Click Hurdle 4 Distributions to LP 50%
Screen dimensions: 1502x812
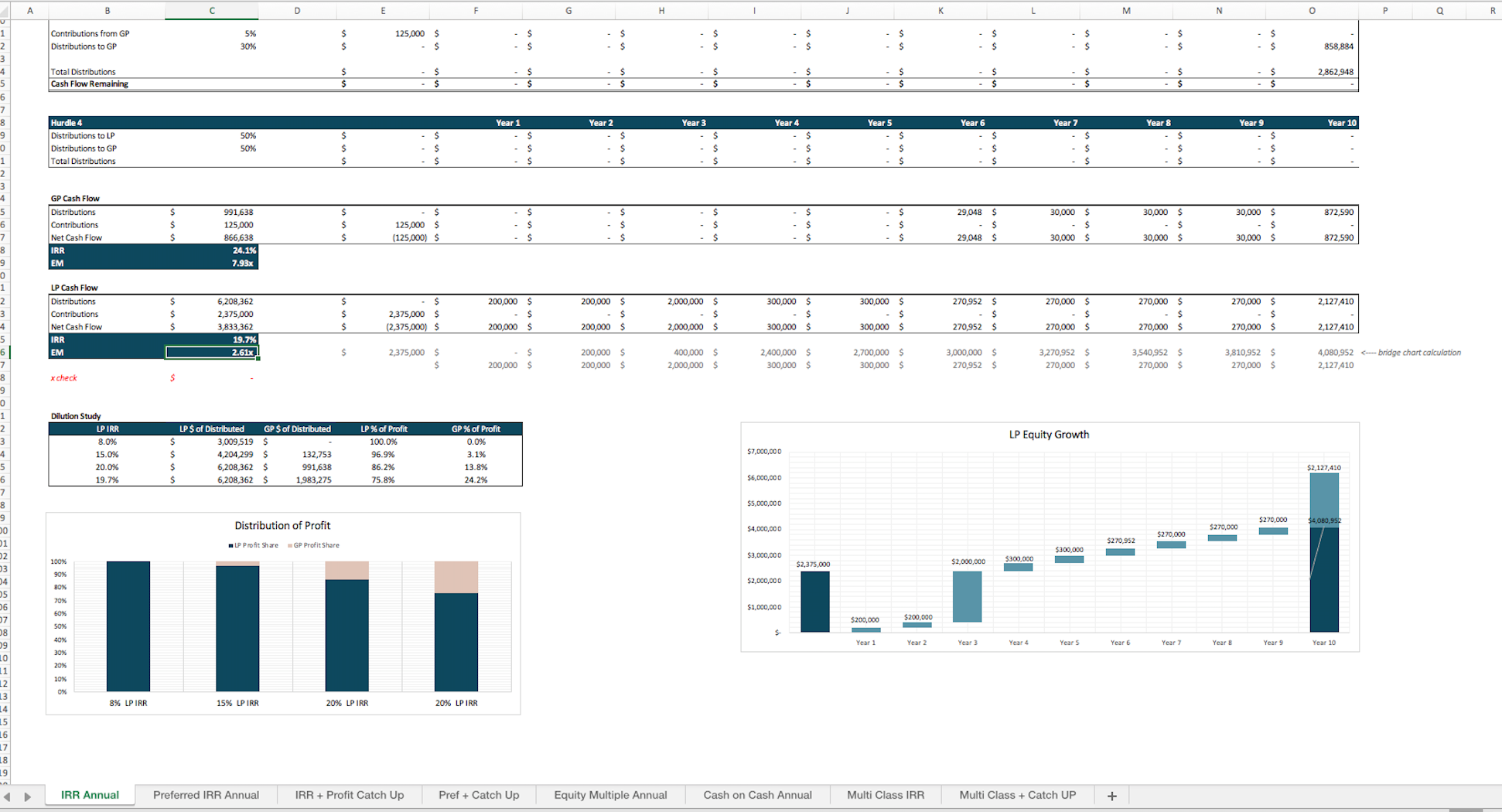(x=248, y=136)
